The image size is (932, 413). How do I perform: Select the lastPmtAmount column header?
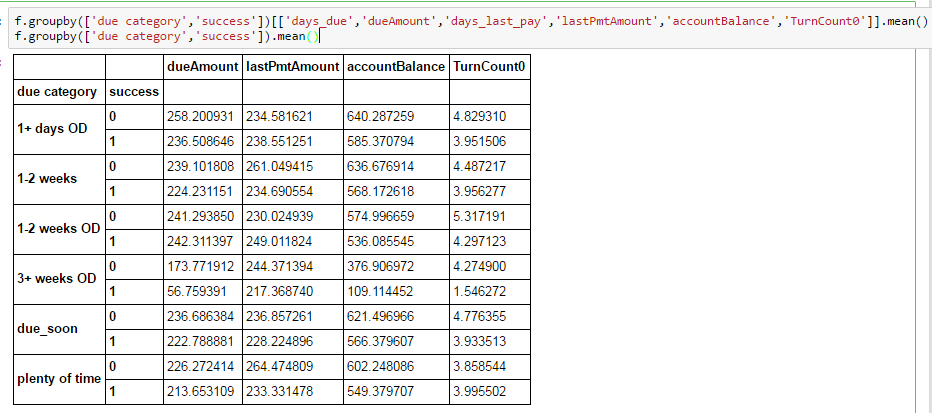coord(292,67)
